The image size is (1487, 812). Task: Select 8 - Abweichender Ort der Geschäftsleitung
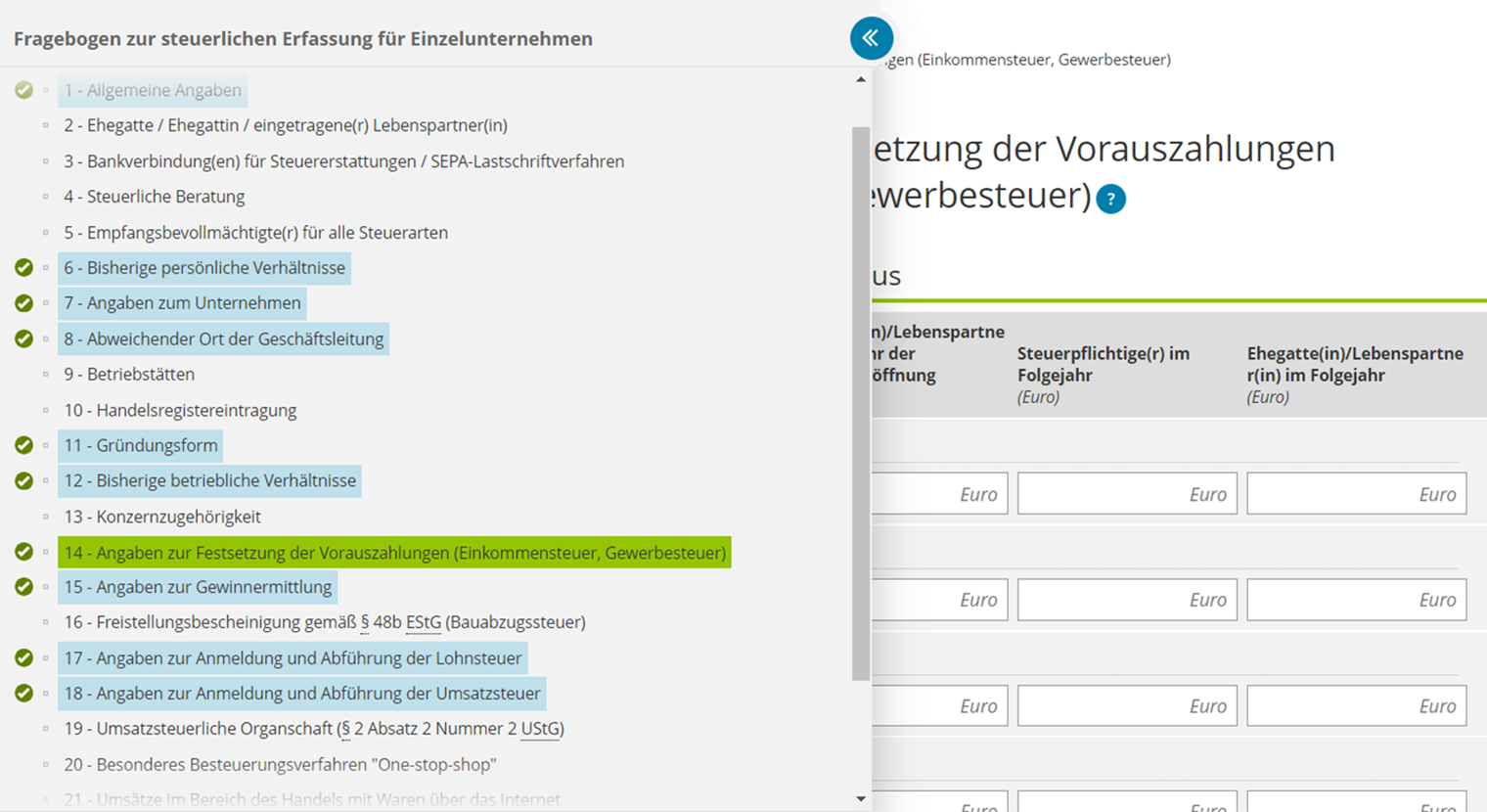[x=223, y=339]
